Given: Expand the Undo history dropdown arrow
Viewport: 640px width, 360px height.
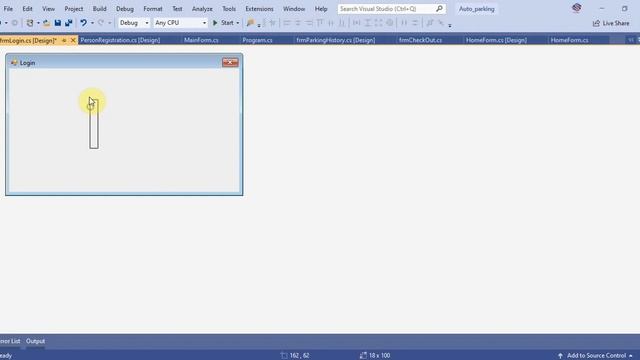Looking at the screenshot, I should [x=92, y=23].
